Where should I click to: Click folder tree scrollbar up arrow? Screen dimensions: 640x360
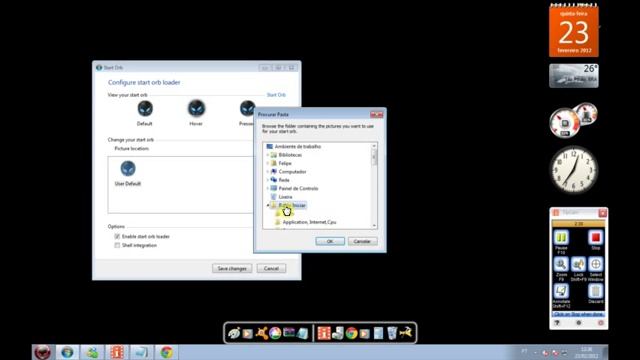374,146
